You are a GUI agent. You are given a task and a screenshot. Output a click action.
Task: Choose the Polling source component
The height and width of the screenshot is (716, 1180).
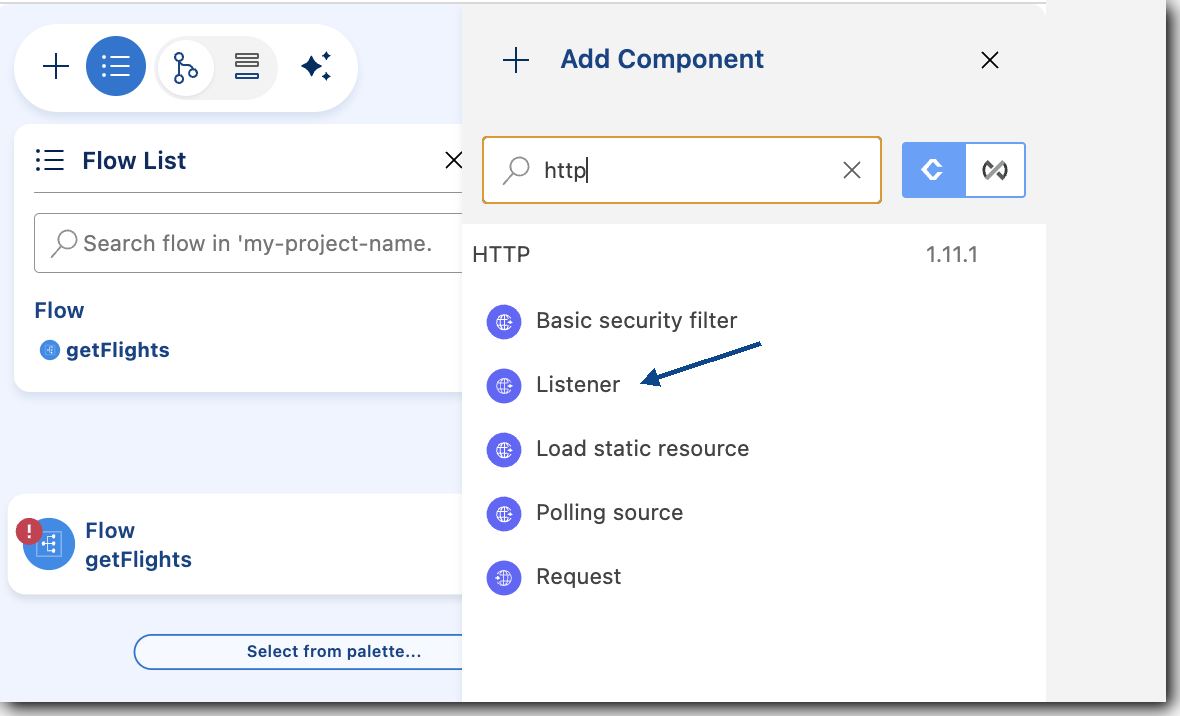[610, 513]
